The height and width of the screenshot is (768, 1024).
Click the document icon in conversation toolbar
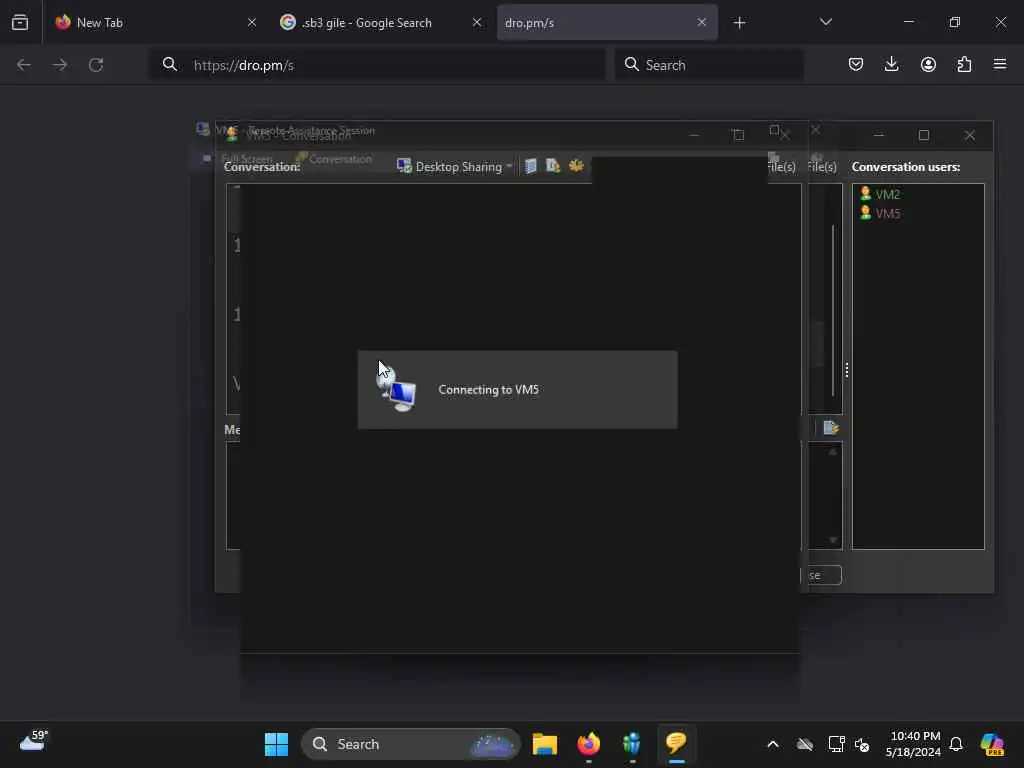click(552, 166)
